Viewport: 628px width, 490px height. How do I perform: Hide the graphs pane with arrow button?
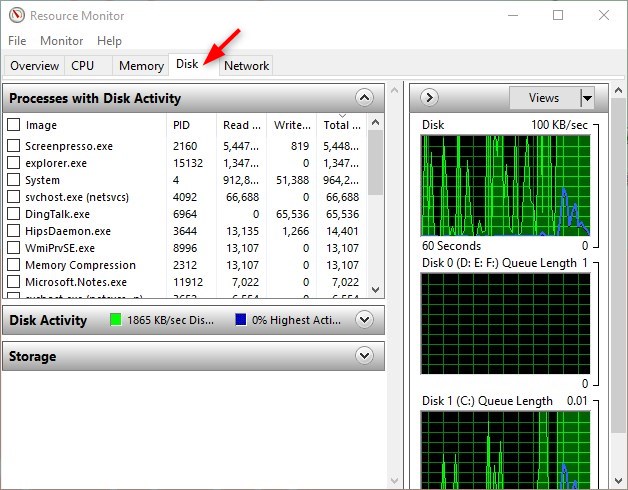pyautogui.click(x=430, y=98)
